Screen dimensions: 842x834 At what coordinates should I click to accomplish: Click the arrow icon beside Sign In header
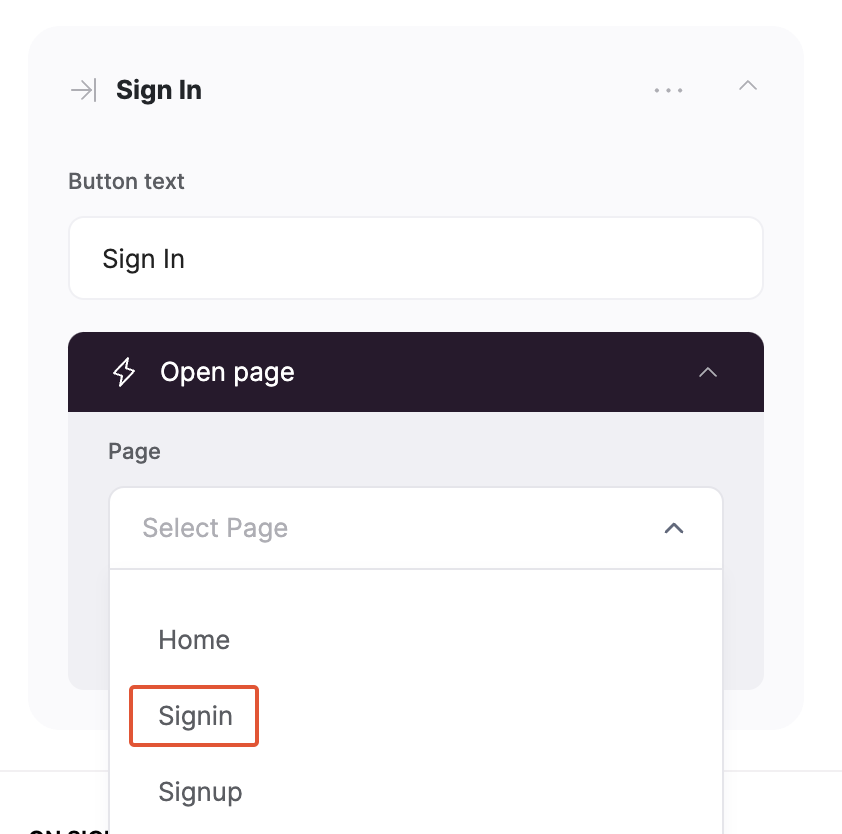click(x=84, y=90)
